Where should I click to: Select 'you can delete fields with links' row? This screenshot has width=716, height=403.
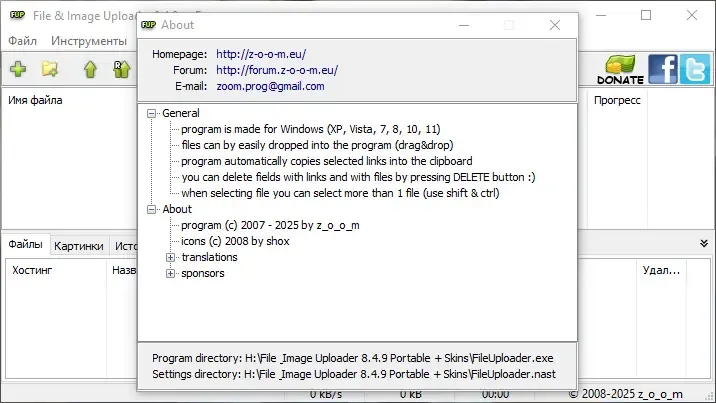(358, 177)
